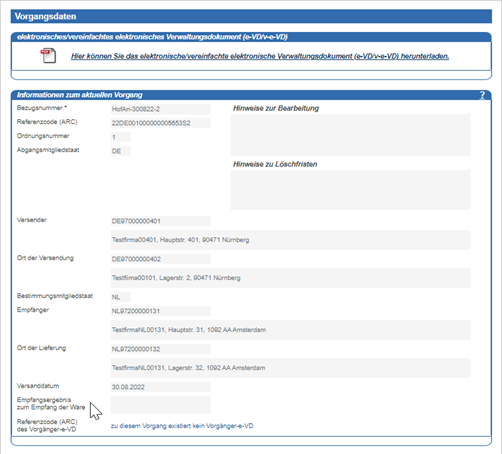The height and width of the screenshot is (454, 502).
Task: Click the 'Bezugsnummer *' label
Action: (x=42, y=108)
